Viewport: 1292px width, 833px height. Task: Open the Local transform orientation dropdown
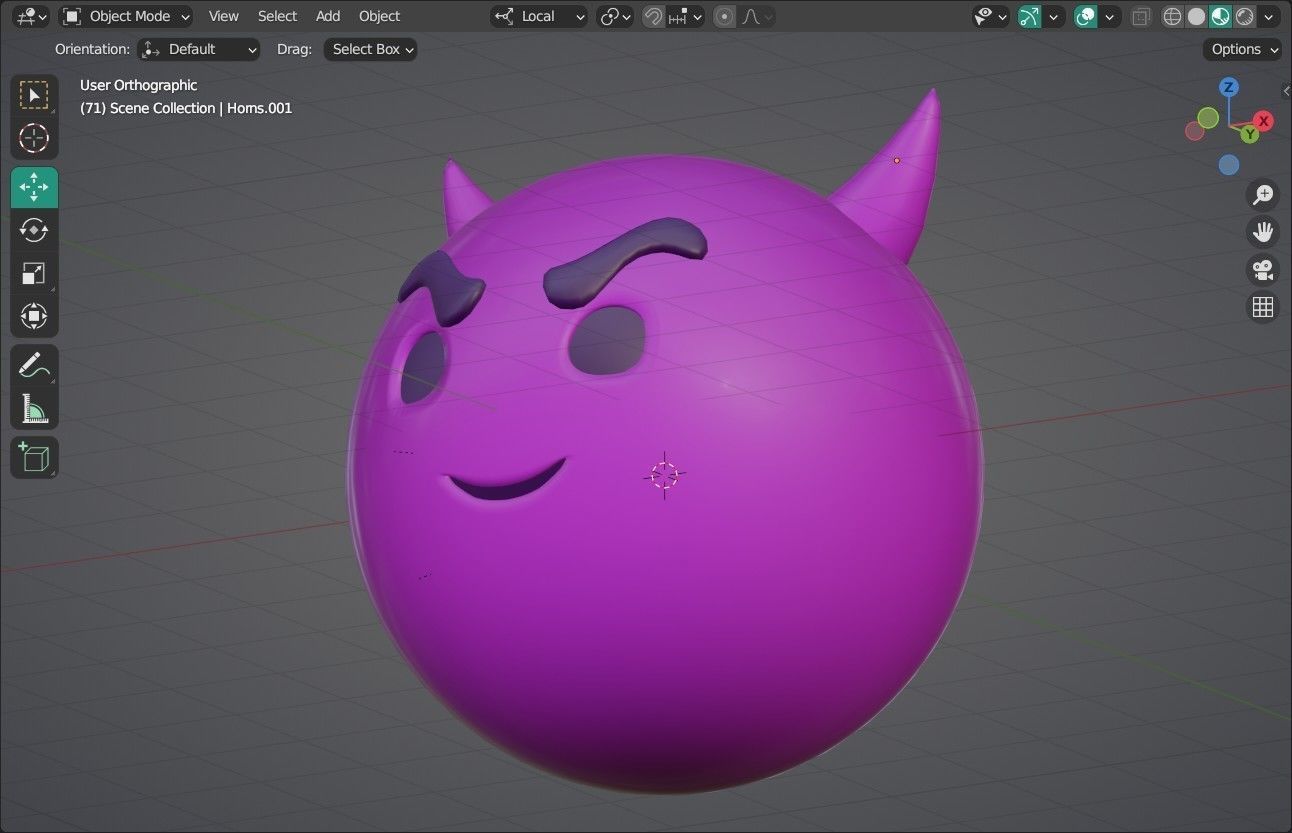pyautogui.click(x=539, y=16)
